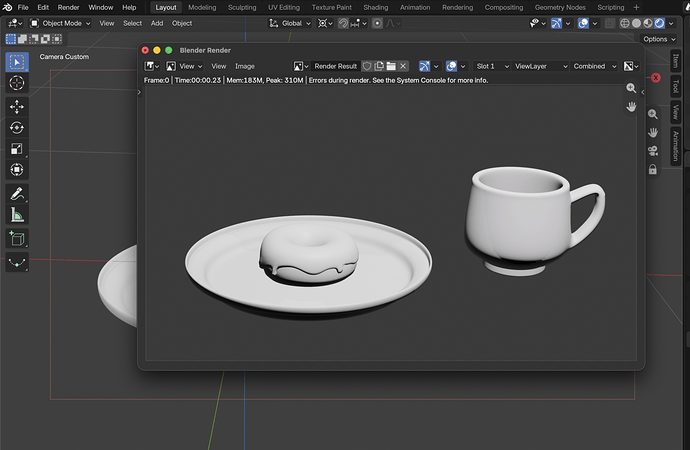This screenshot has height=450, width=690.
Task: Click the fake user shield icon
Action: (367, 66)
